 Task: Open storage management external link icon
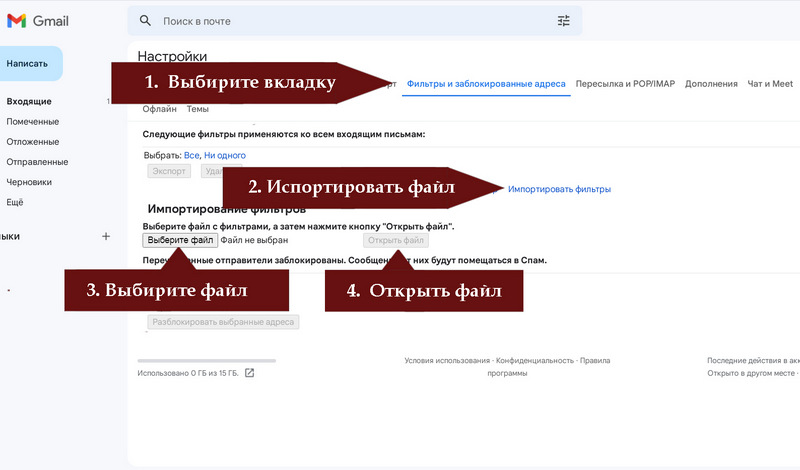tap(249, 374)
